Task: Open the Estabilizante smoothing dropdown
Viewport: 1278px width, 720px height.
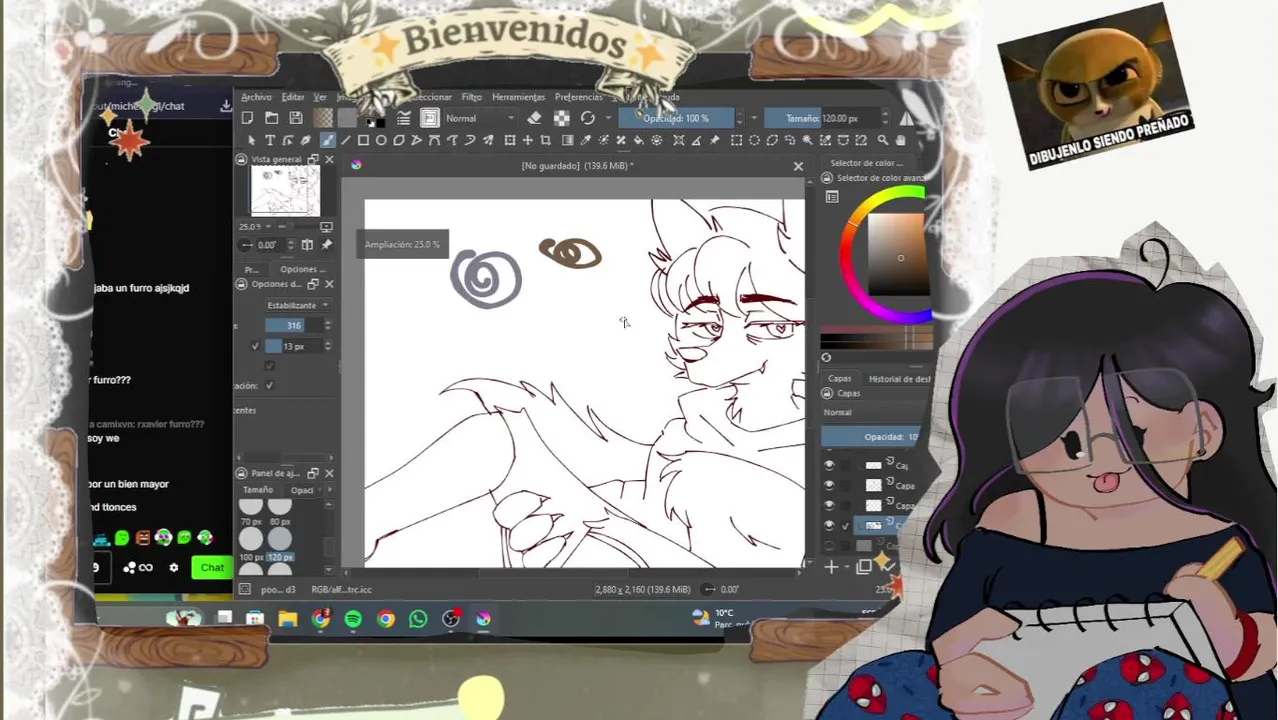Action: pos(297,305)
